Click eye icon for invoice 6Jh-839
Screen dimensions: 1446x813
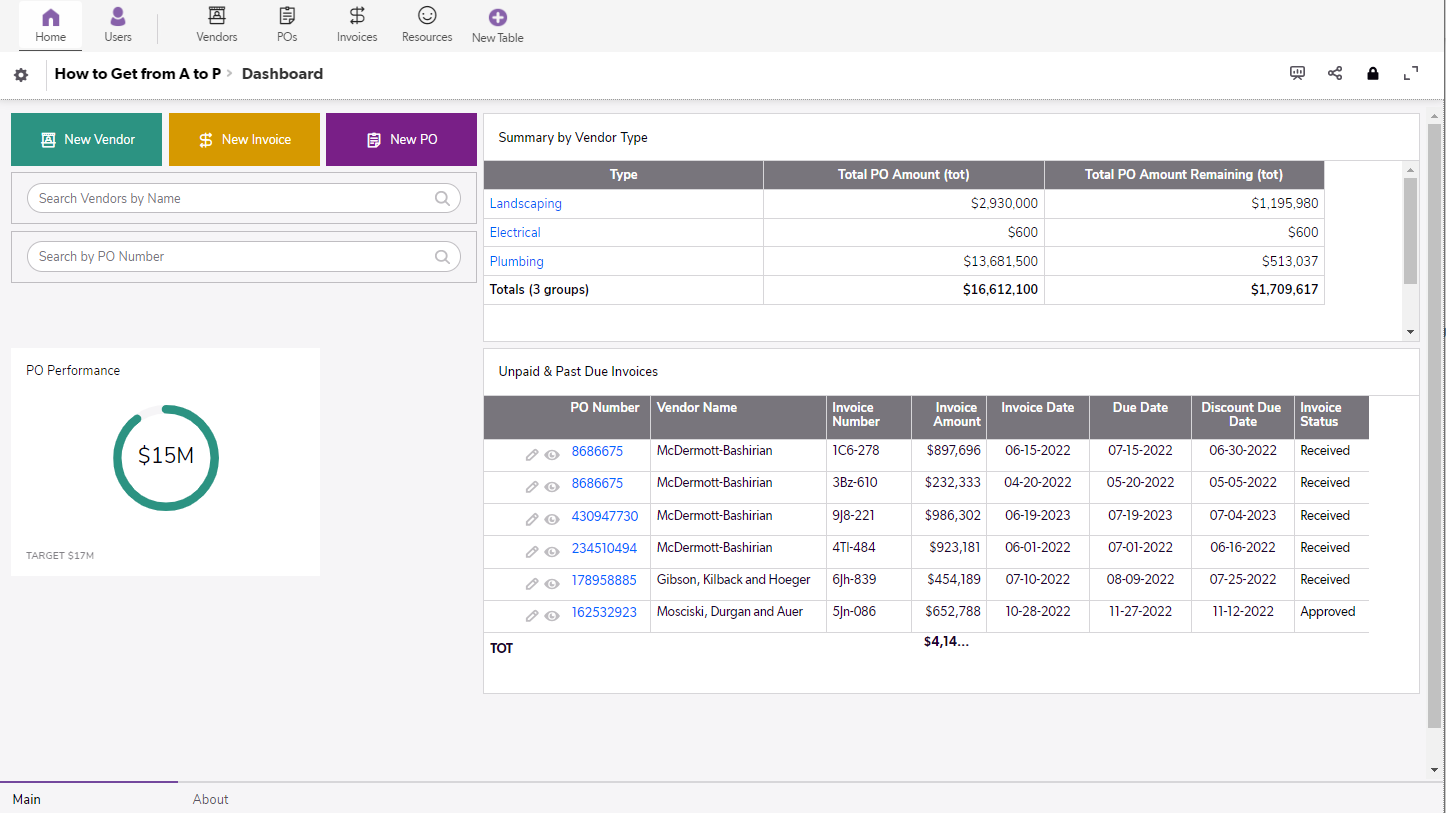click(x=551, y=584)
